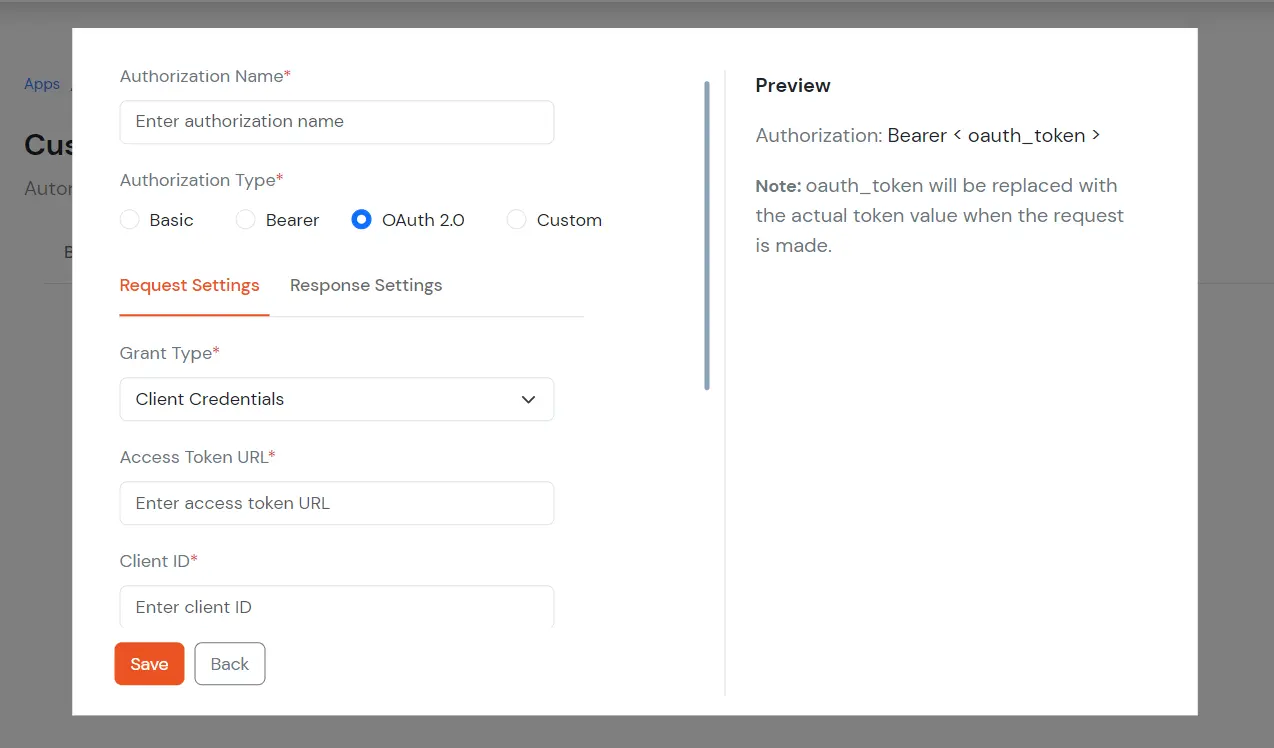1274x748 pixels.
Task: Click the Authorization Name input field
Action: click(x=336, y=121)
